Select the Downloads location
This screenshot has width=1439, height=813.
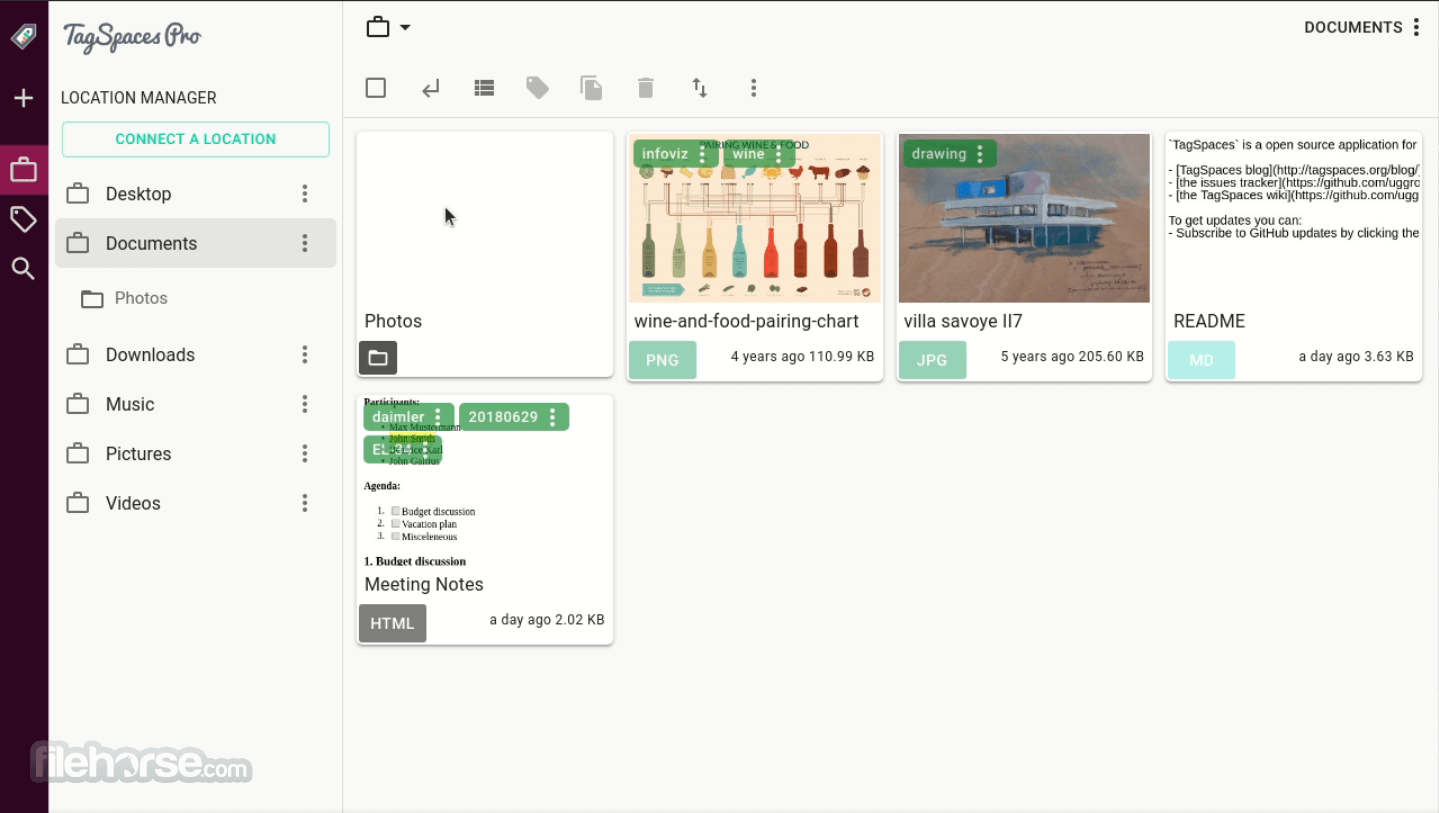[195, 355]
